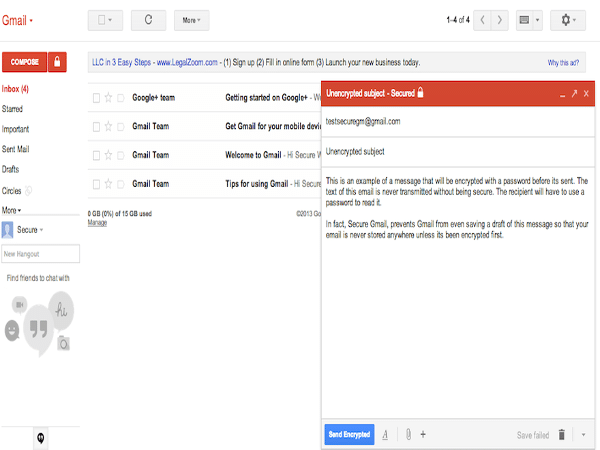Pop out the compose window

click(574, 93)
